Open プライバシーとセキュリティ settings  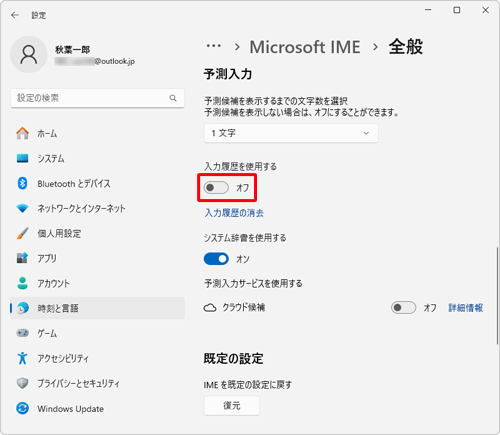[x=97, y=383]
